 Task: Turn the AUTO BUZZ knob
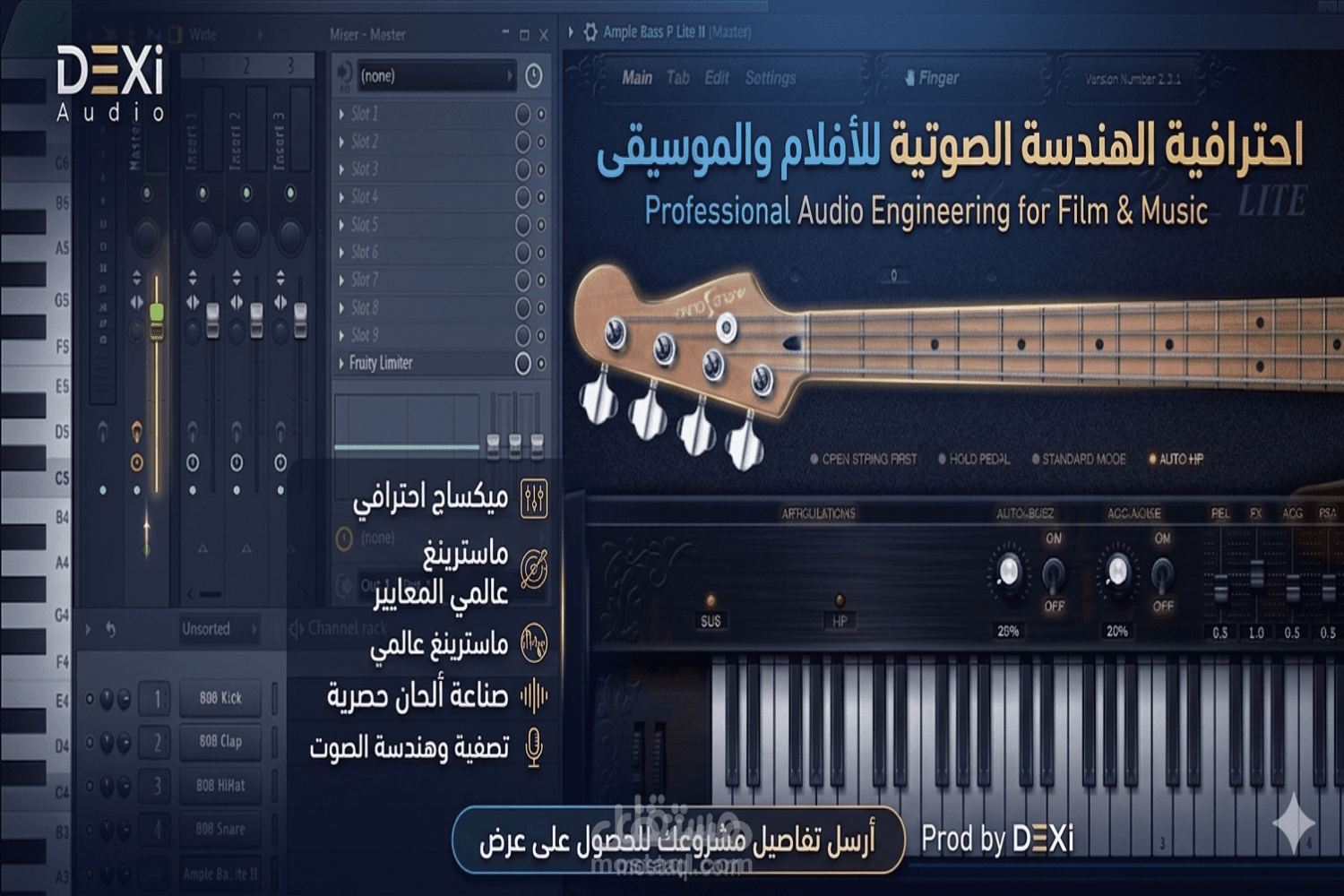point(1008,571)
